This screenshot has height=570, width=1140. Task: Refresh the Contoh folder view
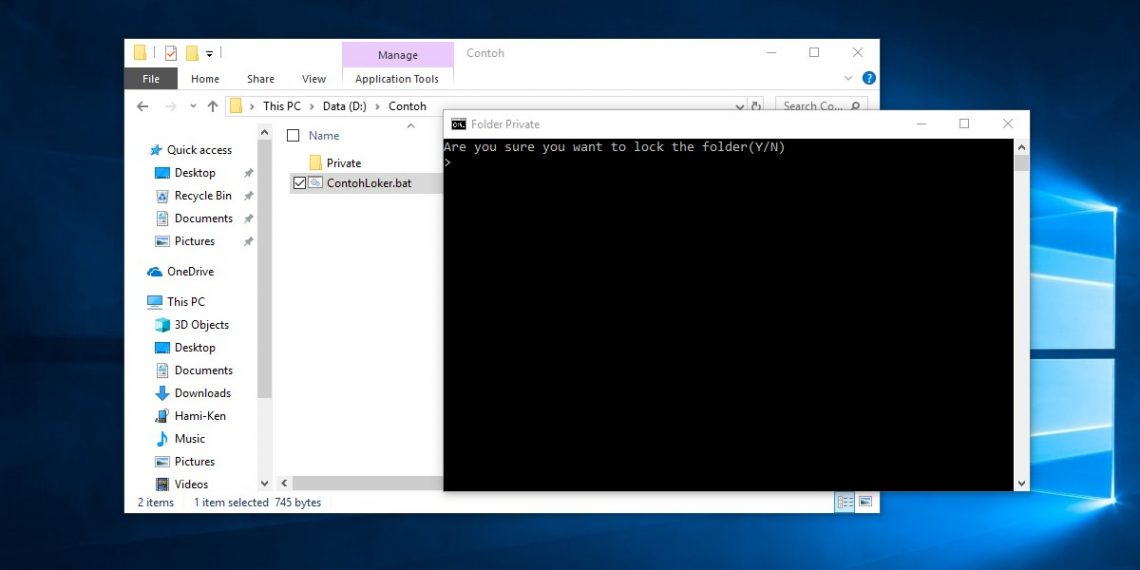pyautogui.click(x=756, y=106)
